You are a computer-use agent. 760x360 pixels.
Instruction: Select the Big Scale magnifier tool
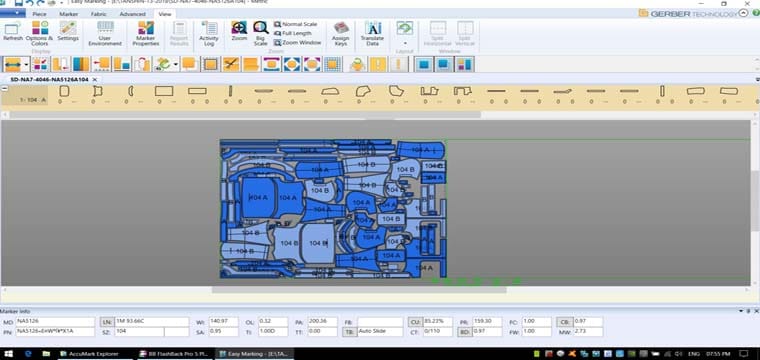click(261, 33)
